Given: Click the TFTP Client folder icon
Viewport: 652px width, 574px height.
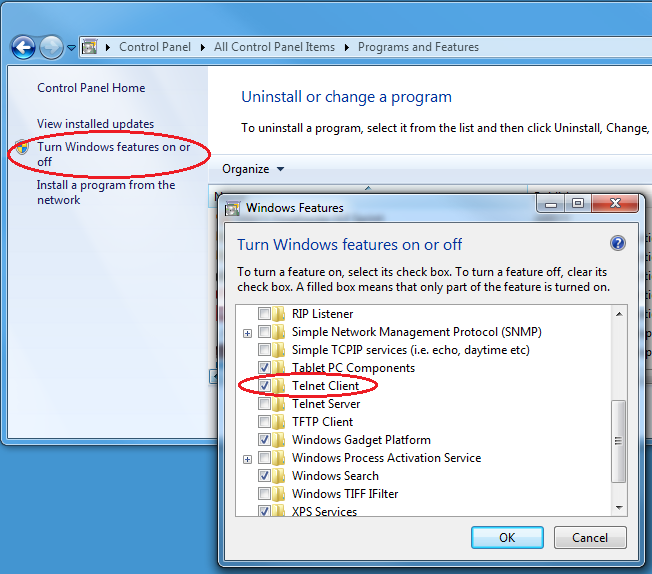Looking at the screenshot, I should pyautogui.click(x=279, y=421).
